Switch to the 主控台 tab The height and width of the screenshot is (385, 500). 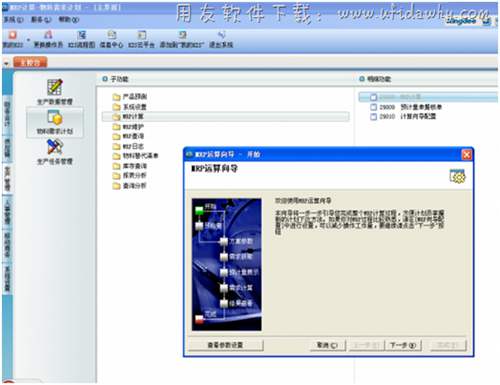(30, 62)
